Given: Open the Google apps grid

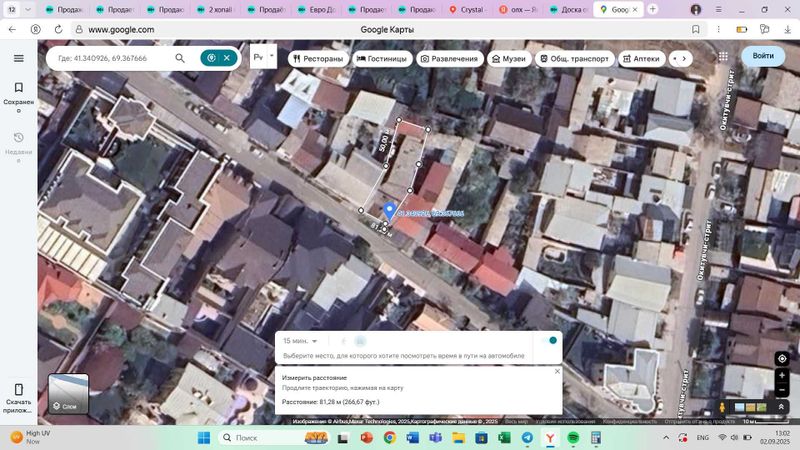Looking at the screenshot, I should tap(723, 57).
